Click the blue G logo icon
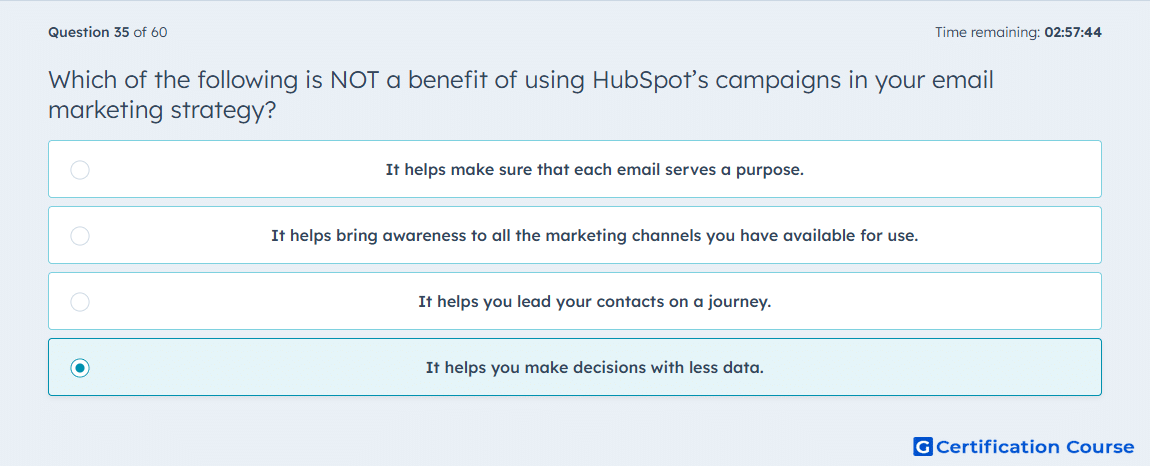Screen dimensions: 1150x466 (923, 446)
